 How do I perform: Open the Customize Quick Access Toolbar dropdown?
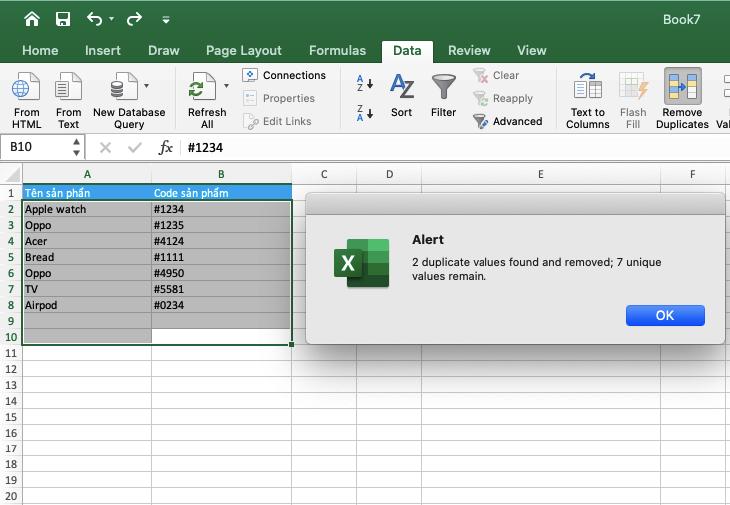(x=166, y=20)
